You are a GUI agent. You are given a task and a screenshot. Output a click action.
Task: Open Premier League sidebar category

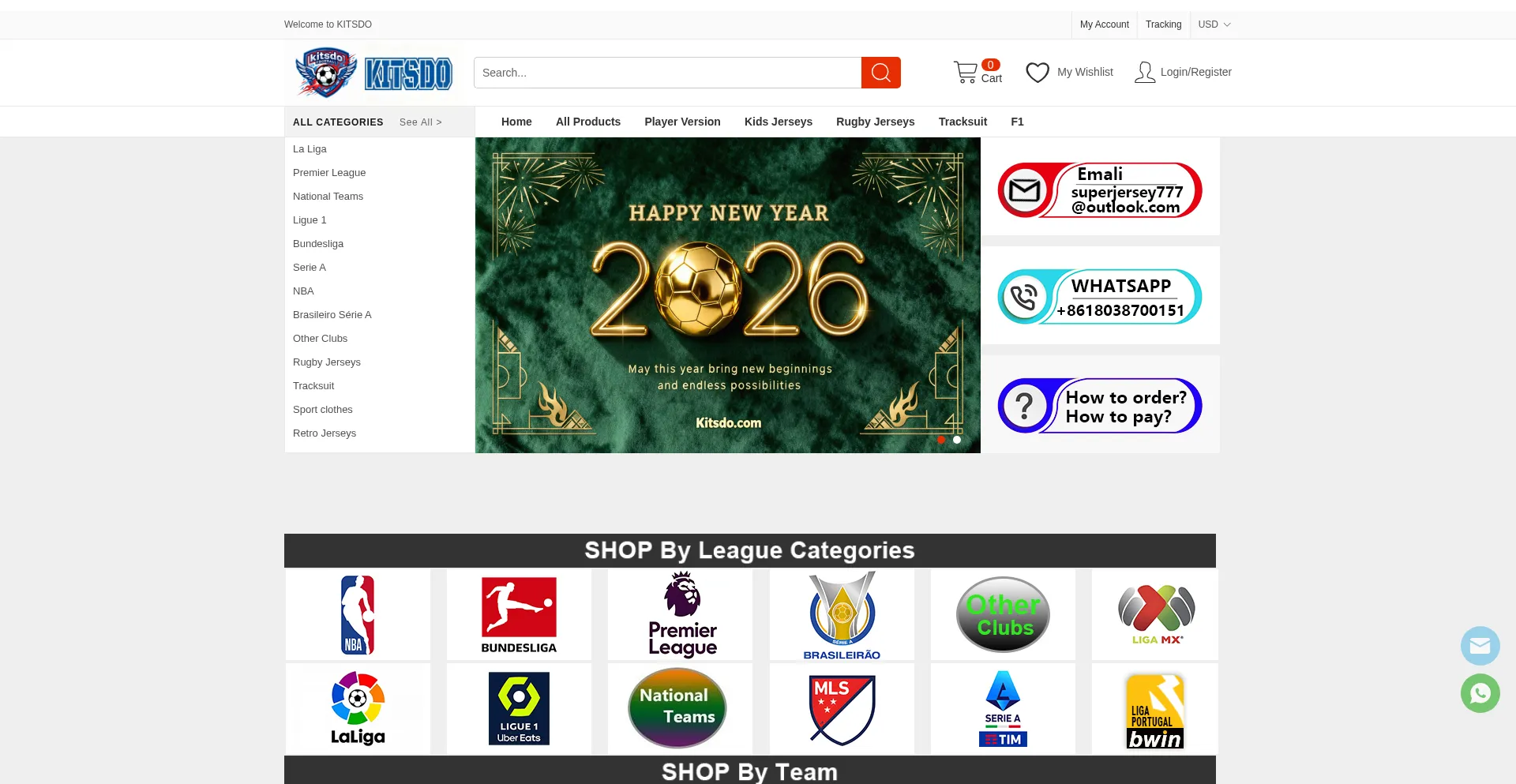[329, 173]
